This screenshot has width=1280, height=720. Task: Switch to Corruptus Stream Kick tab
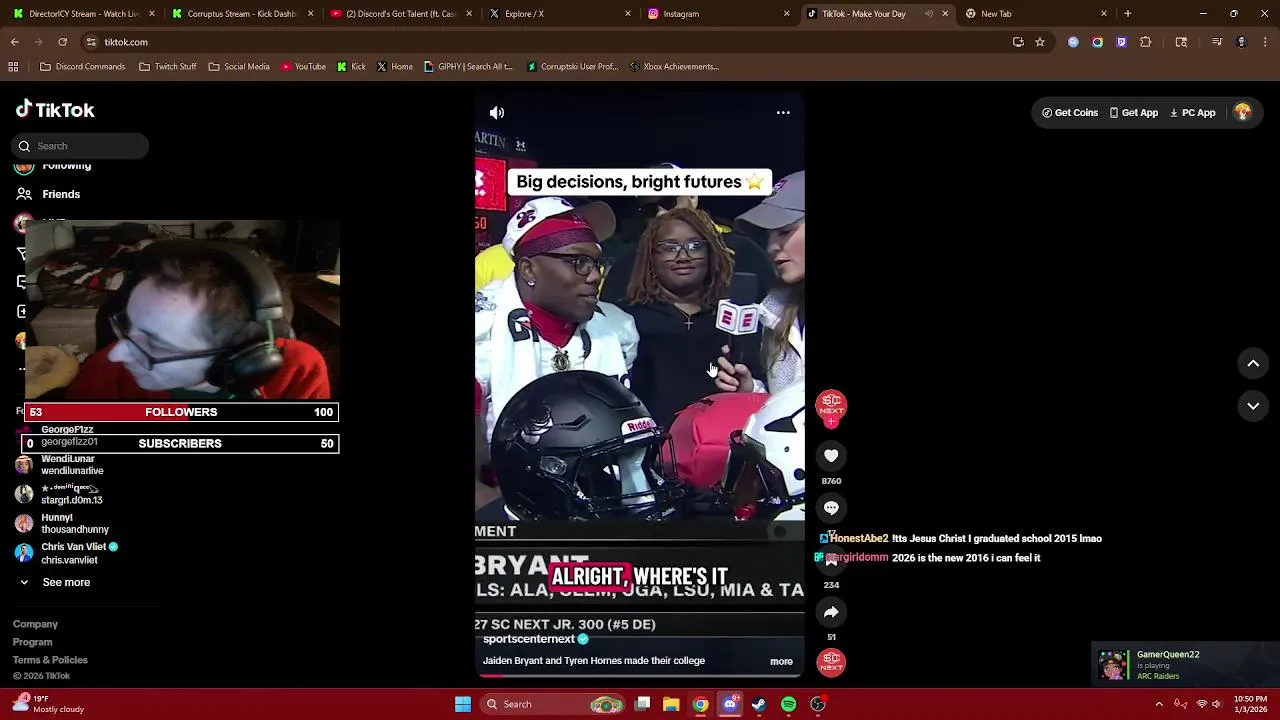pos(241,14)
